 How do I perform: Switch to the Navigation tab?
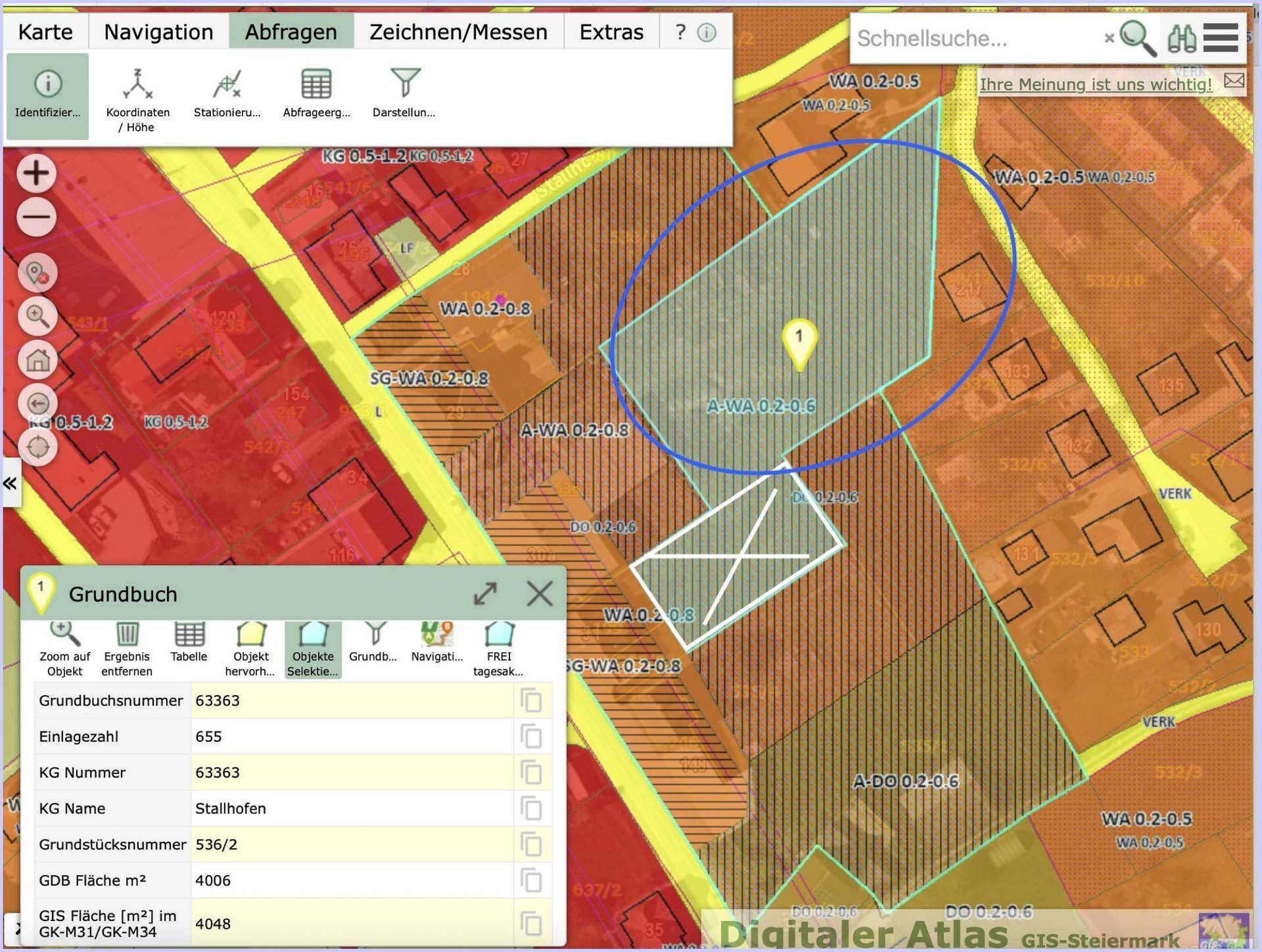[x=158, y=32]
